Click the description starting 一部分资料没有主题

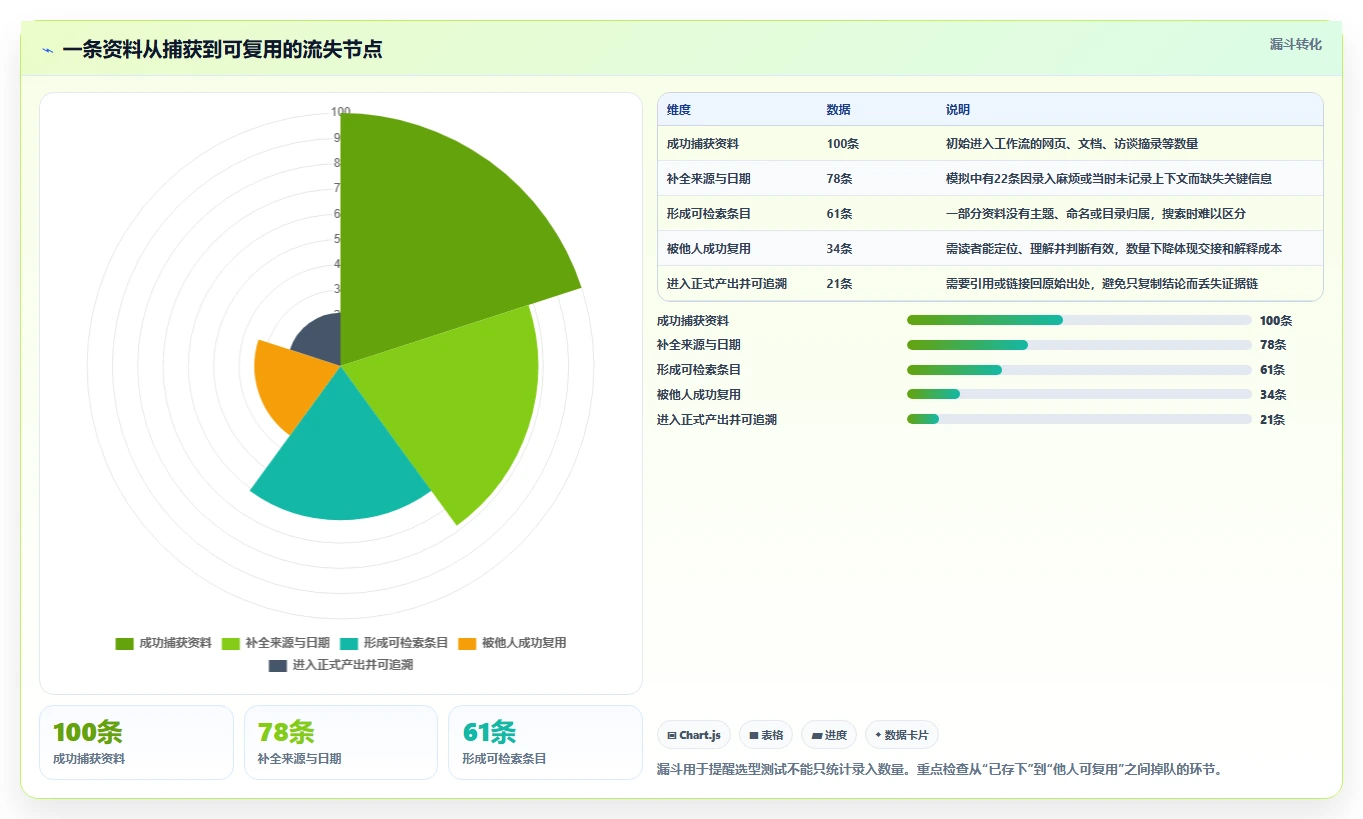click(x=1096, y=214)
